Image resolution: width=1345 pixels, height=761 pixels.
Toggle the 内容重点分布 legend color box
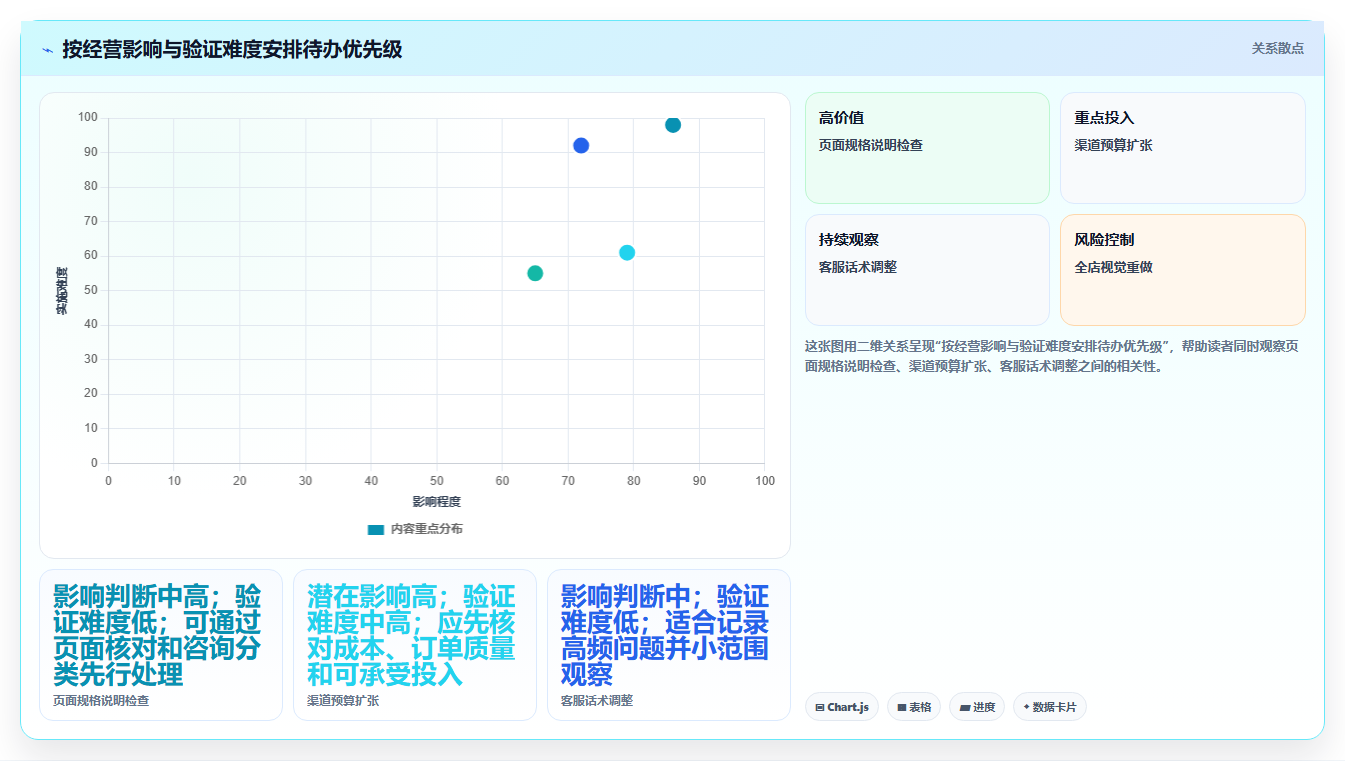pos(376,529)
